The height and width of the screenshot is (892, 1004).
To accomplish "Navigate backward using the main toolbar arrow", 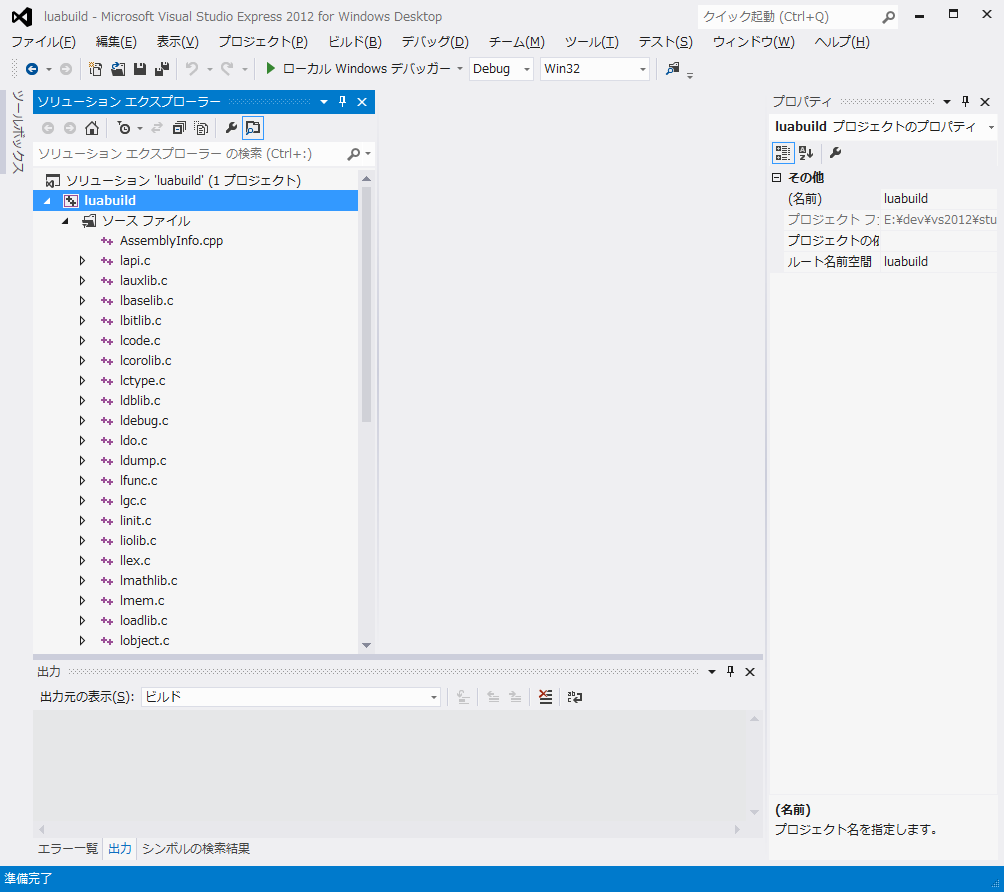I will 31,69.
